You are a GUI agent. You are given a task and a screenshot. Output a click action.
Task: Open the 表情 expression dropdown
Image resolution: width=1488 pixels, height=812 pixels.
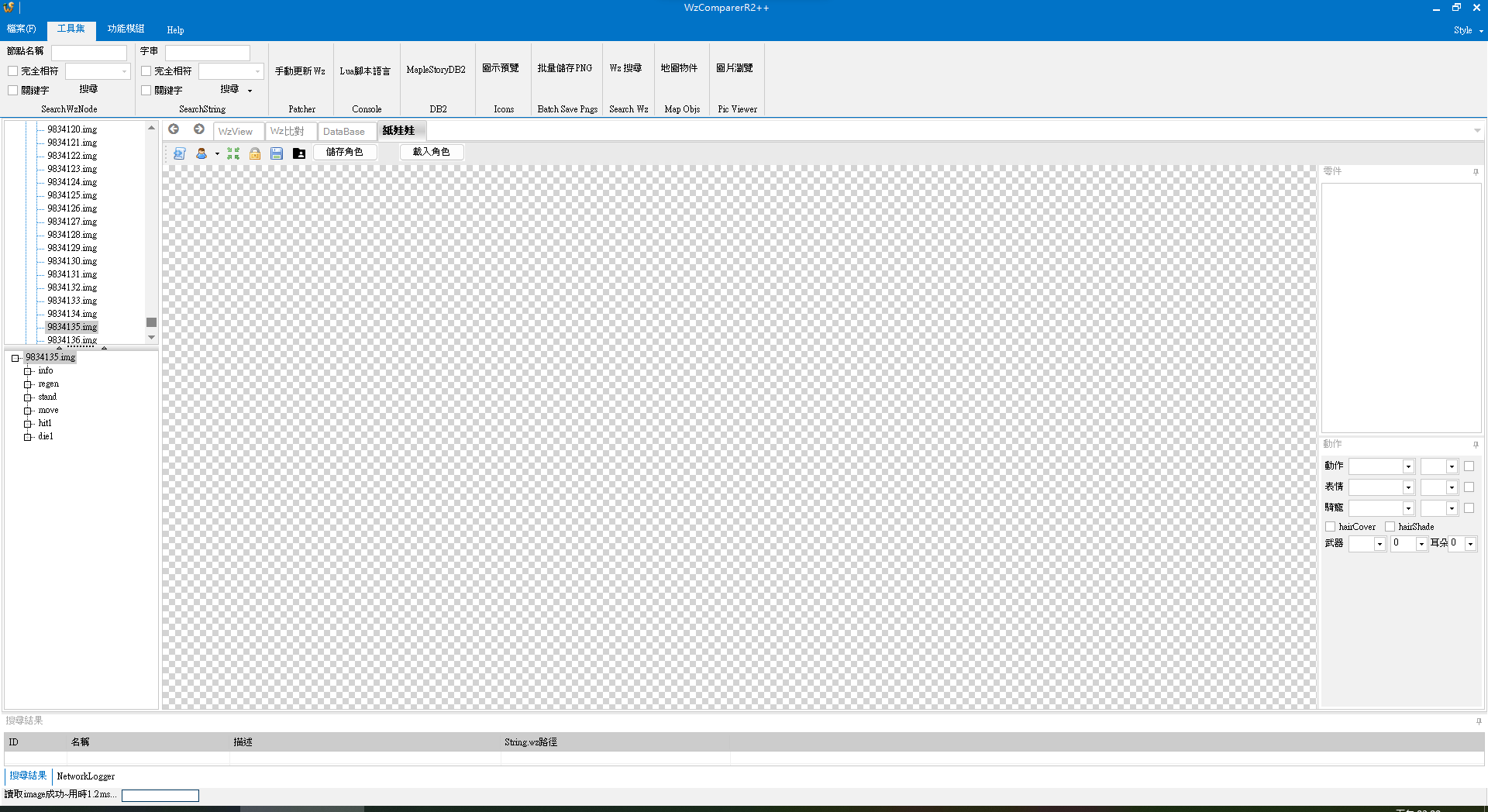1408,487
